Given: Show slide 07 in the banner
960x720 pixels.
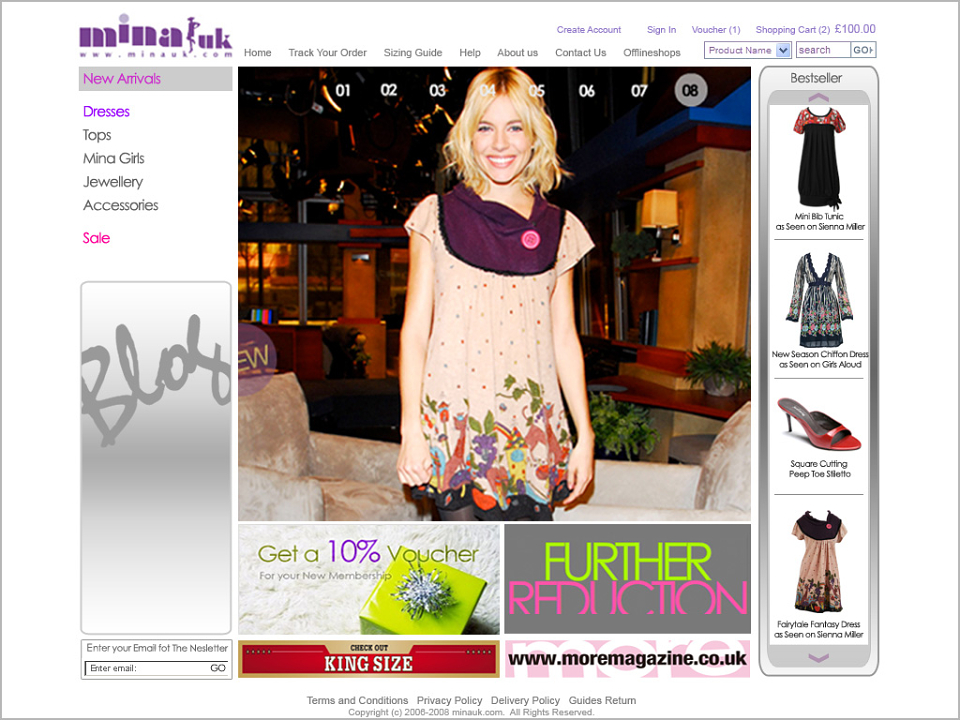Looking at the screenshot, I should 639,91.
